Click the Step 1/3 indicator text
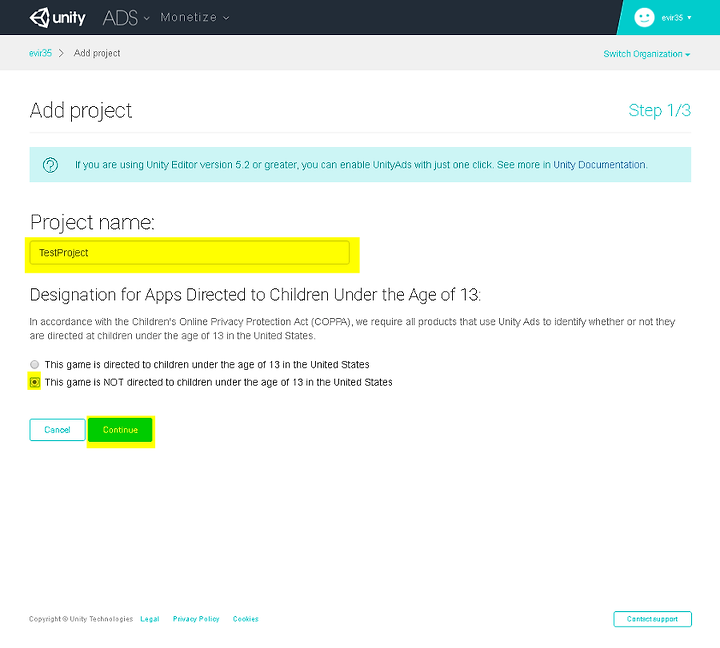This screenshot has width=720, height=648. pos(659,110)
